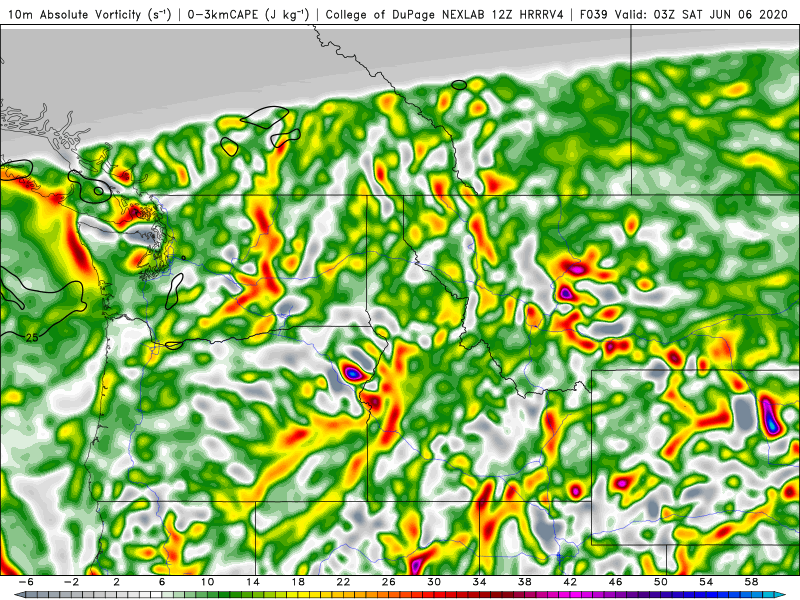800x600 pixels.
Task: Click the "46" colorbar tick label
Action: [x=615, y=582]
